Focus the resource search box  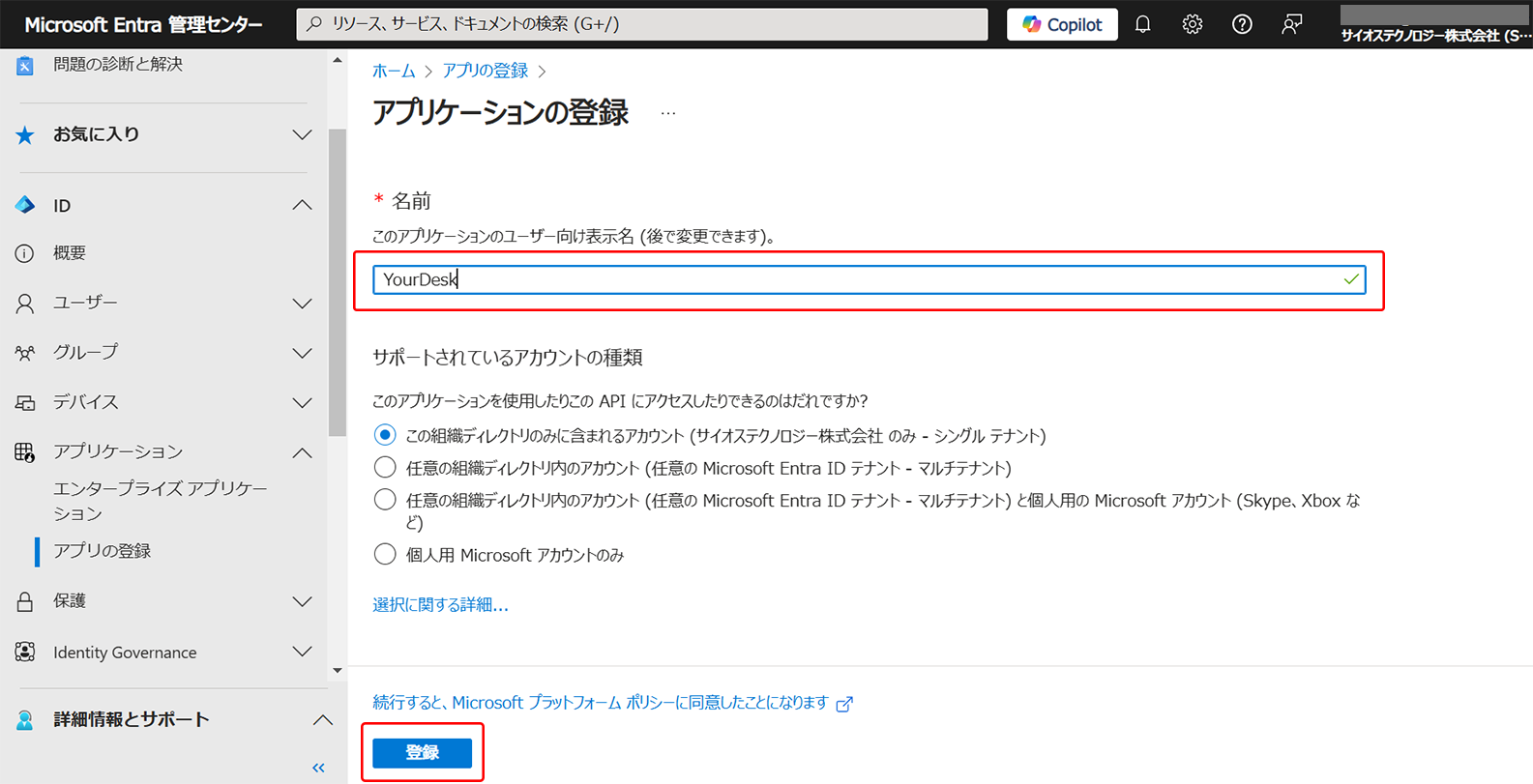[642, 24]
